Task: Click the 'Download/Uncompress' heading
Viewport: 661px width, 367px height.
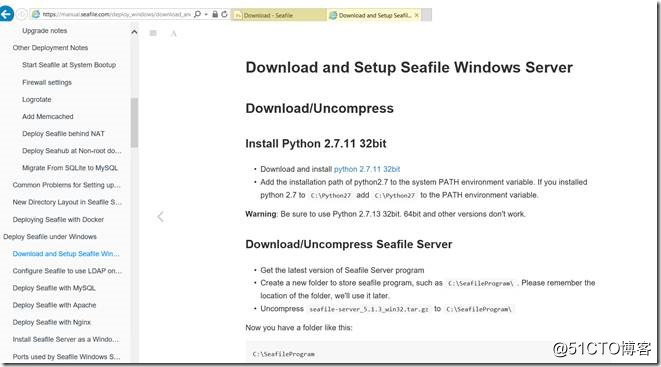Action: 320,108
